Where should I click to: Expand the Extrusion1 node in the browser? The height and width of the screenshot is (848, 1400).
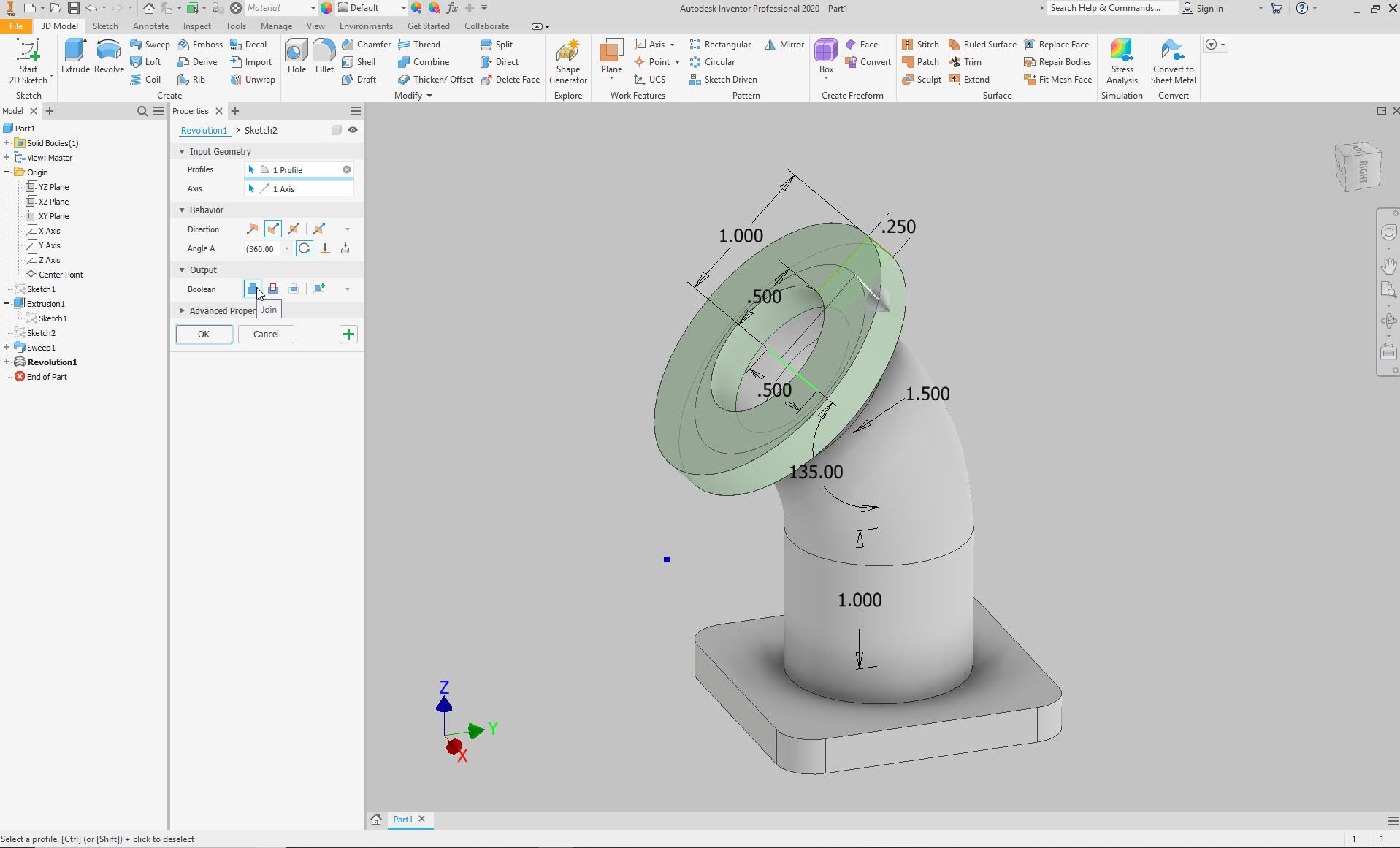[8, 303]
